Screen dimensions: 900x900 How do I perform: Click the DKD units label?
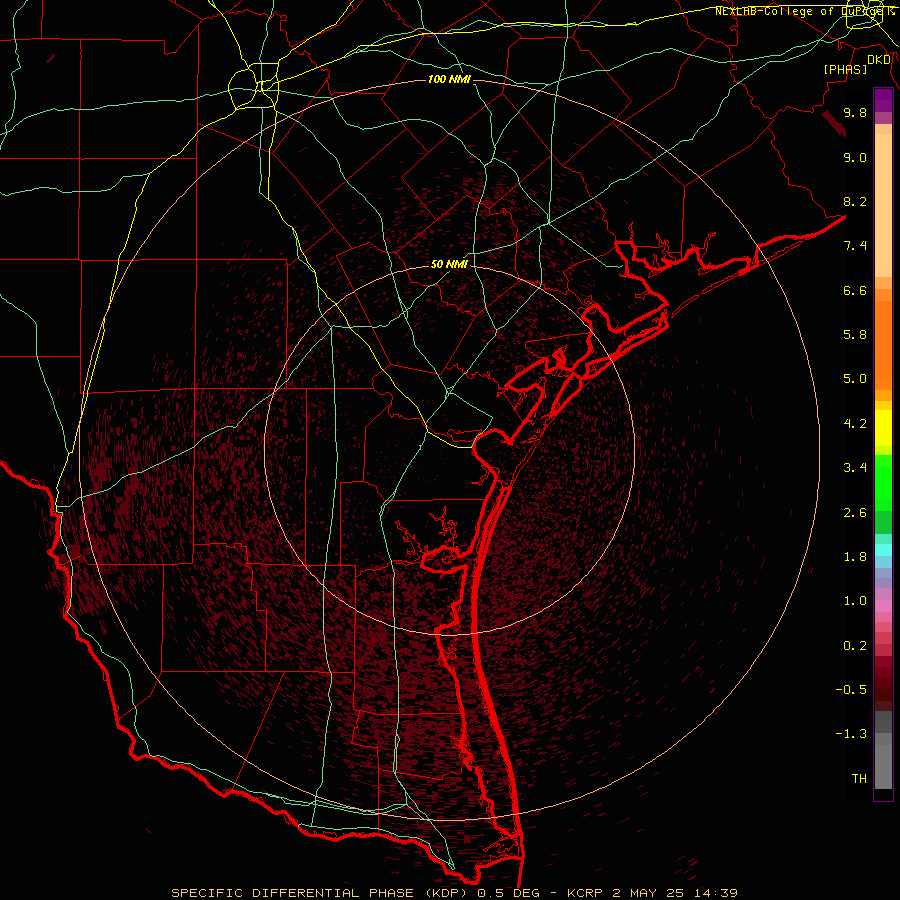tap(879, 60)
